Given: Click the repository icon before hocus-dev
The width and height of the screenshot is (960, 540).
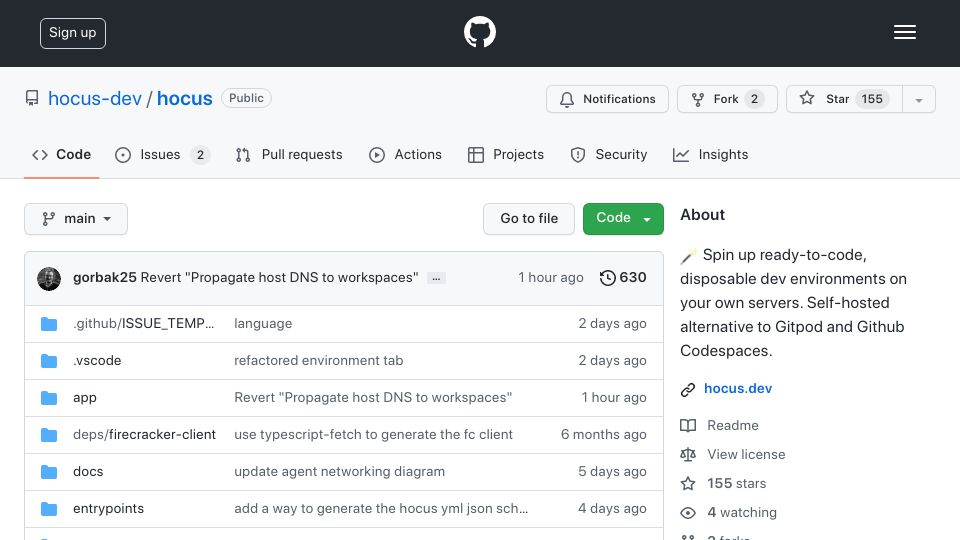Looking at the screenshot, I should pyautogui.click(x=32, y=99).
